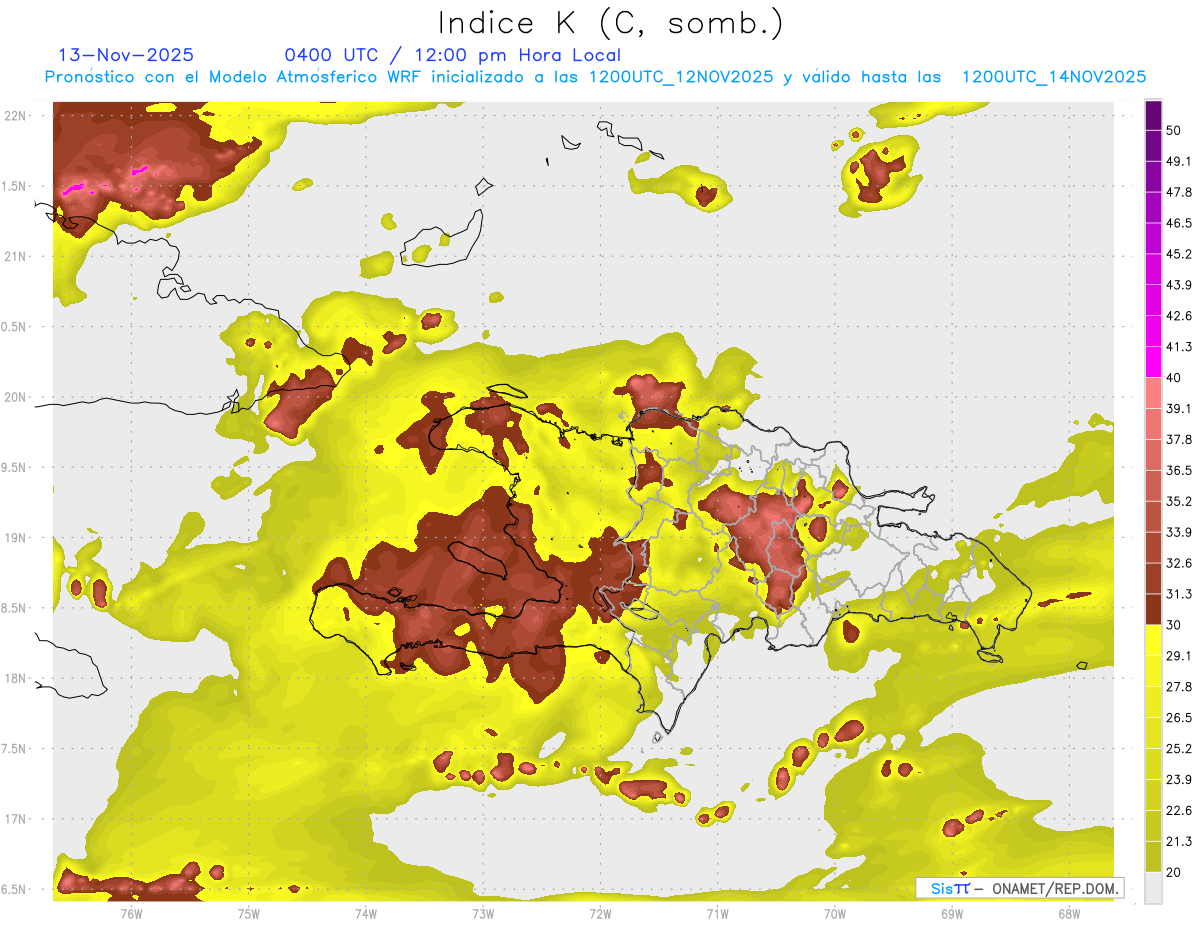Pick the dark brown swatch between 30 and 31.3
The height and width of the screenshot is (927, 1200).
tap(1153, 609)
